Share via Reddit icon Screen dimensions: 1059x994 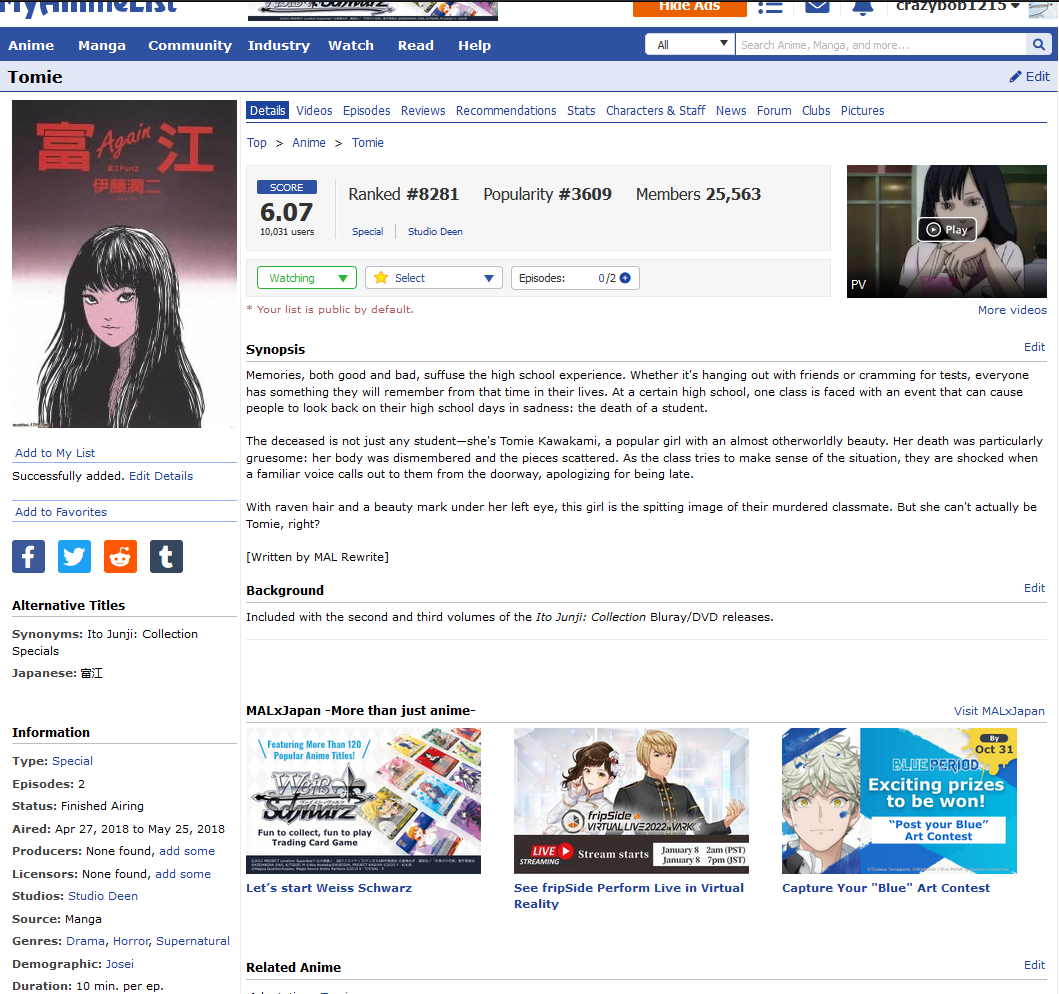coord(120,556)
